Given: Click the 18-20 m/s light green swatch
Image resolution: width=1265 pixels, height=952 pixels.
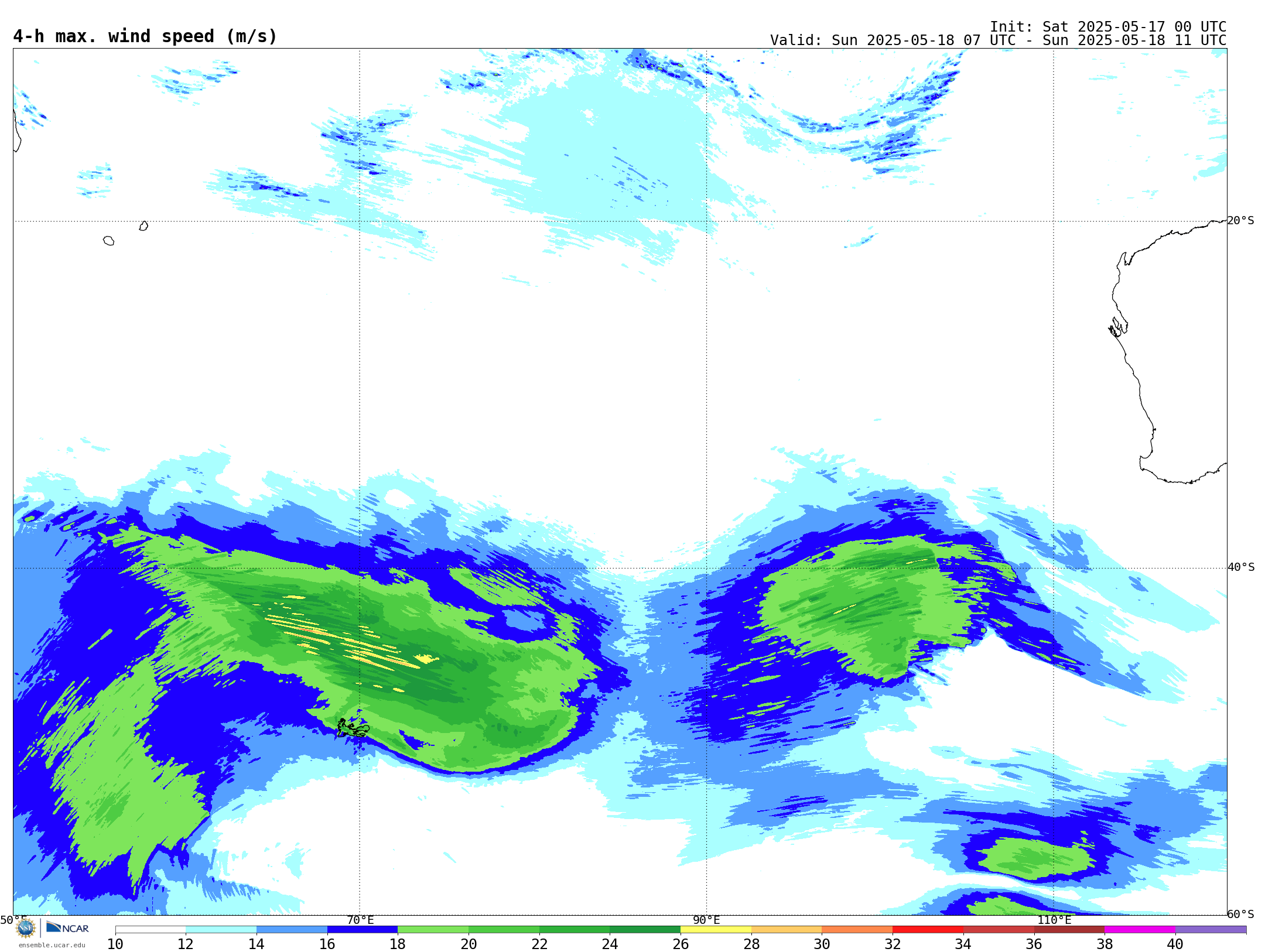Looking at the screenshot, I should [433, 930].
